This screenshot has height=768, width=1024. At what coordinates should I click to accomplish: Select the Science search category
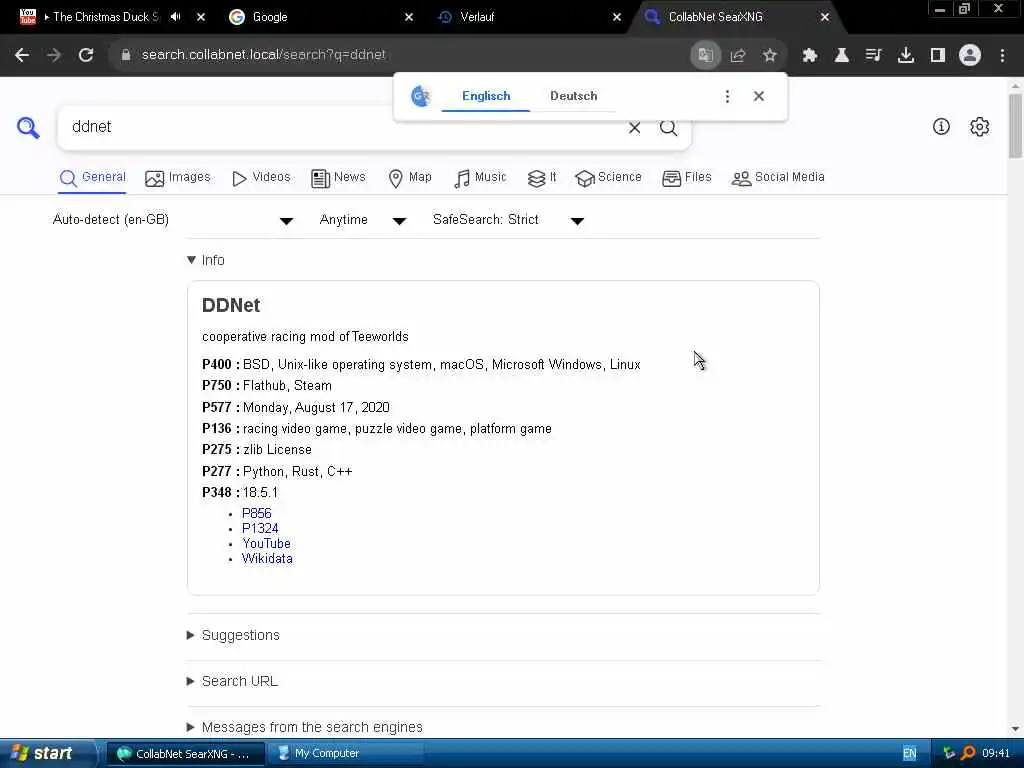(608, 178)
